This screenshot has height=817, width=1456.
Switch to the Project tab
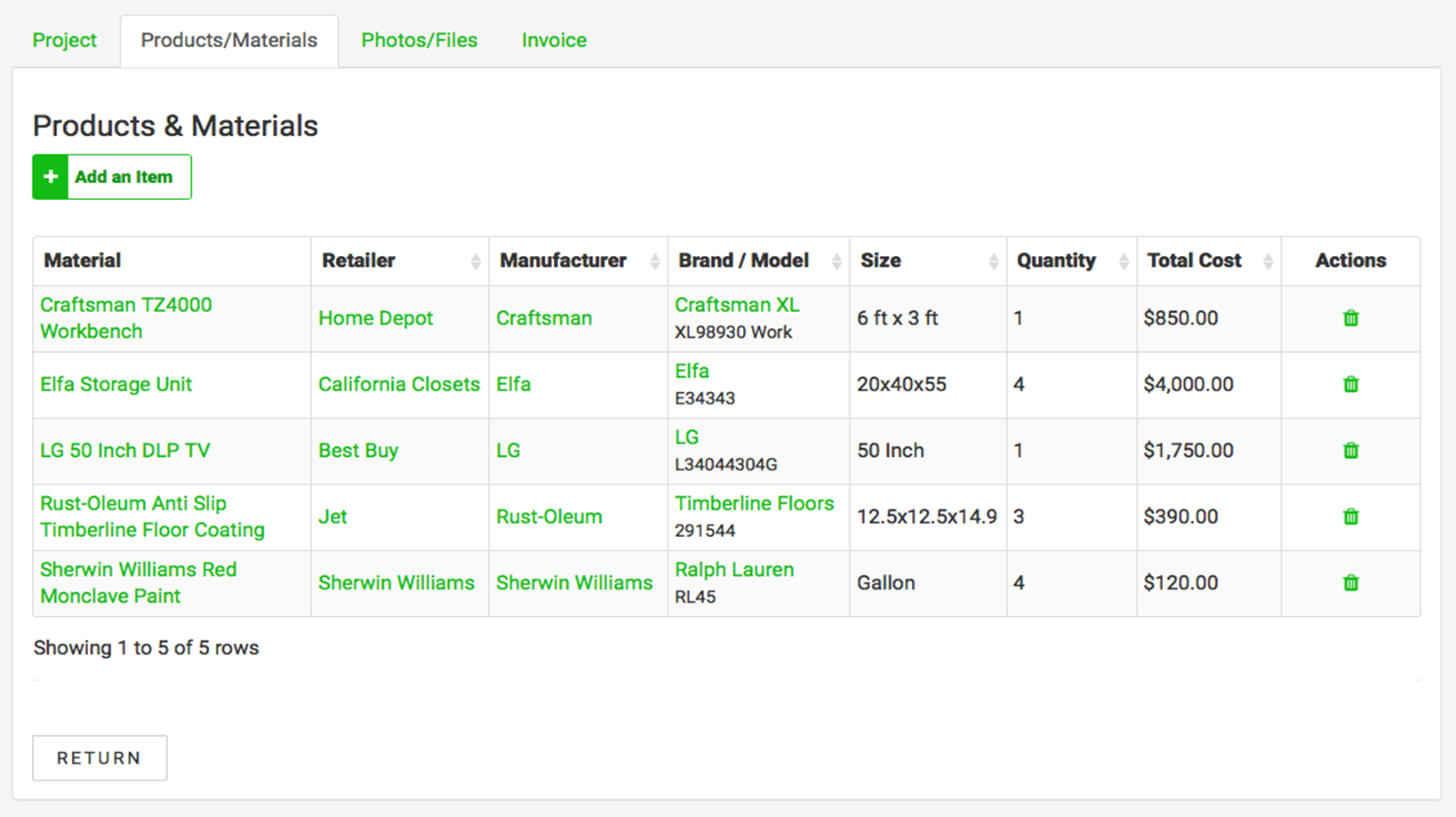(64, 40)
